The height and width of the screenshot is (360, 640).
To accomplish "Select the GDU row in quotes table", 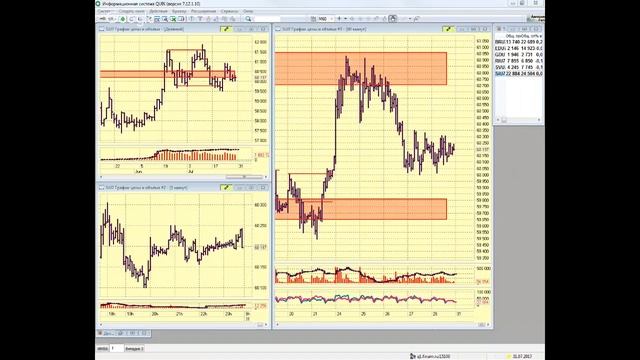I will pyautogui.click(x=519, y=54).
